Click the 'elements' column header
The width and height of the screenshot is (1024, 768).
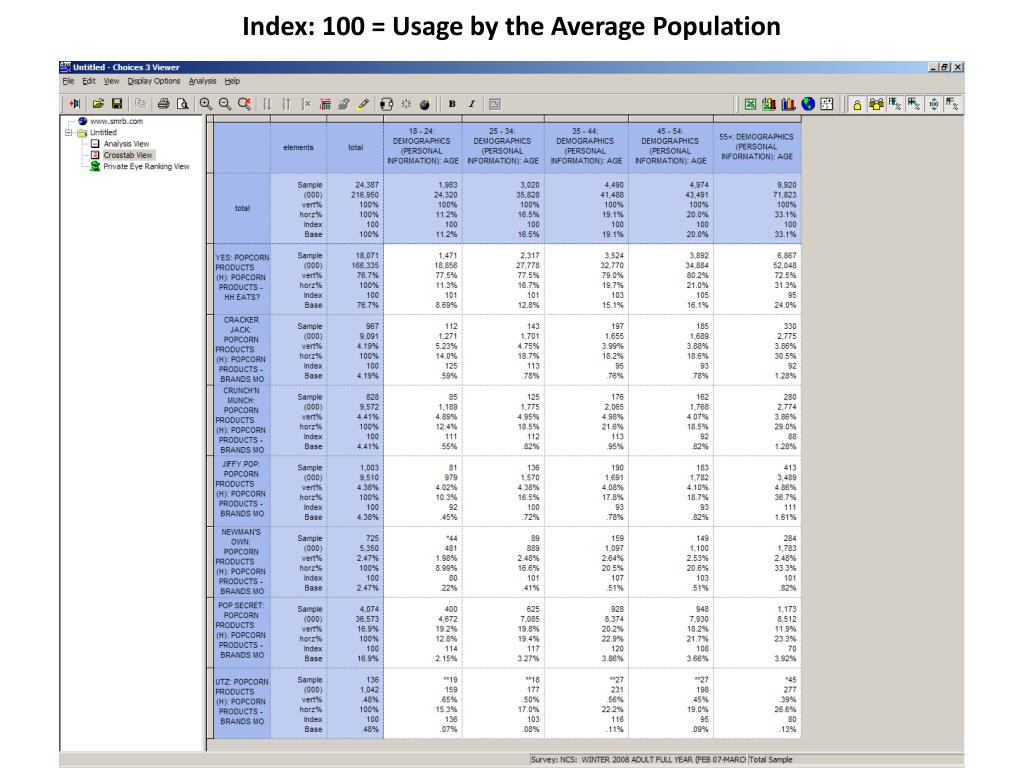click(298, 148)
